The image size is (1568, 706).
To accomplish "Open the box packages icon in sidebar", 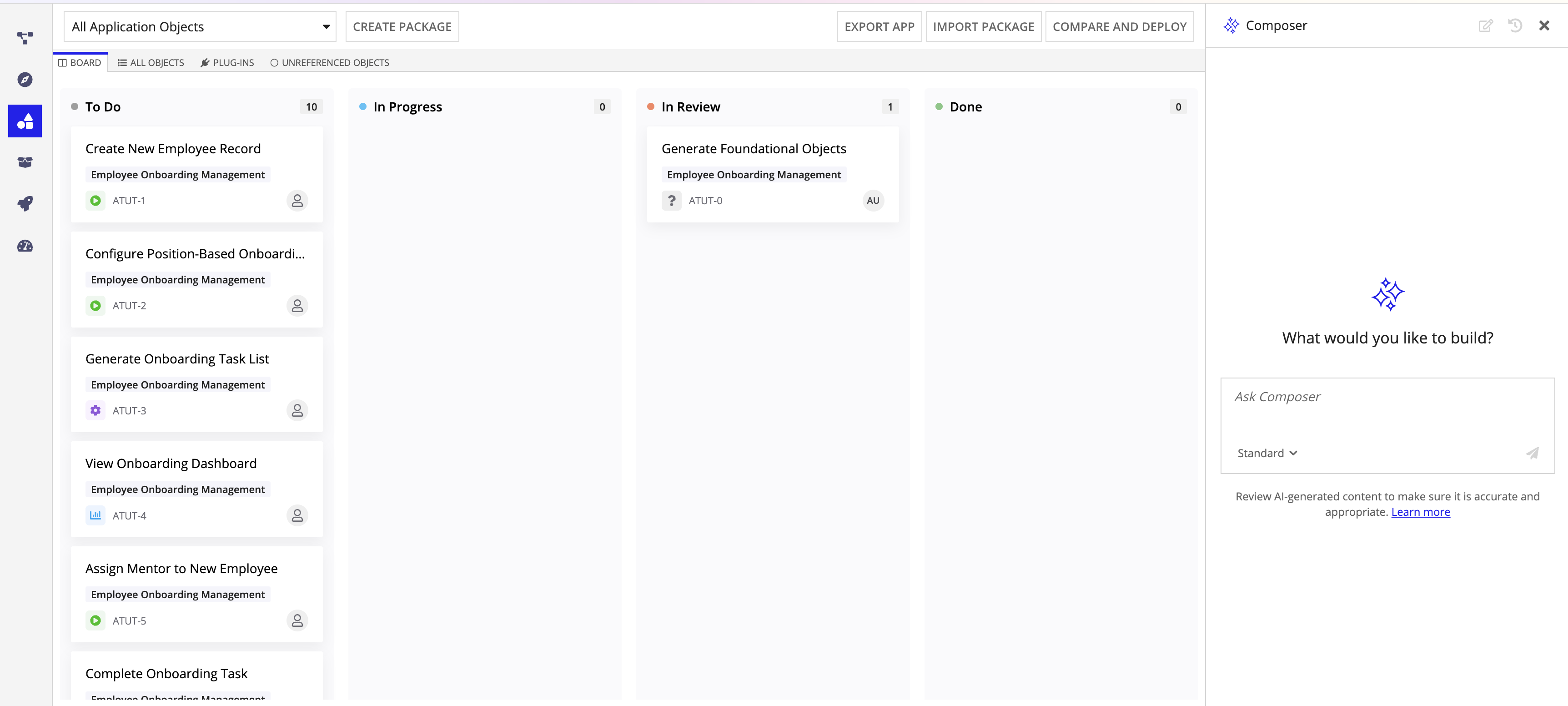I will (x=25, y=162).
